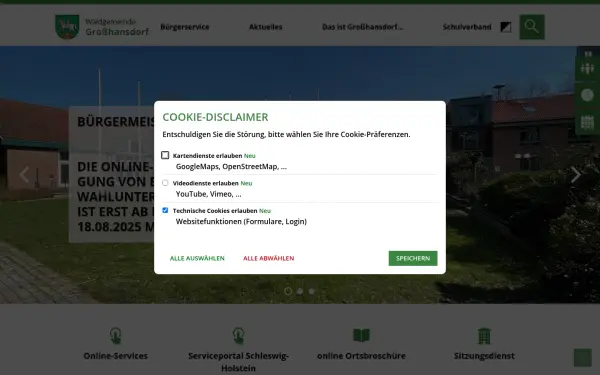
Task: Open the Aktuelles menu
Action: [266, 27]
